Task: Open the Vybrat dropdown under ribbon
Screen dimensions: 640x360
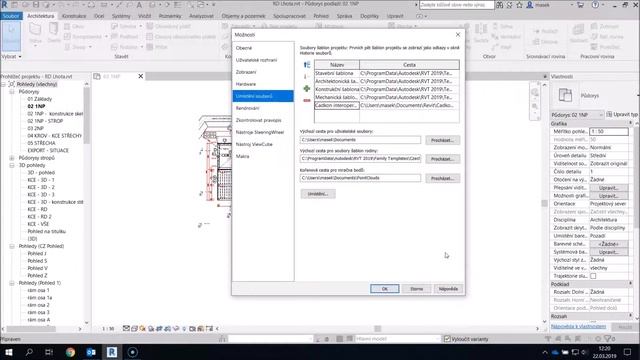Action: click(11, 56)
